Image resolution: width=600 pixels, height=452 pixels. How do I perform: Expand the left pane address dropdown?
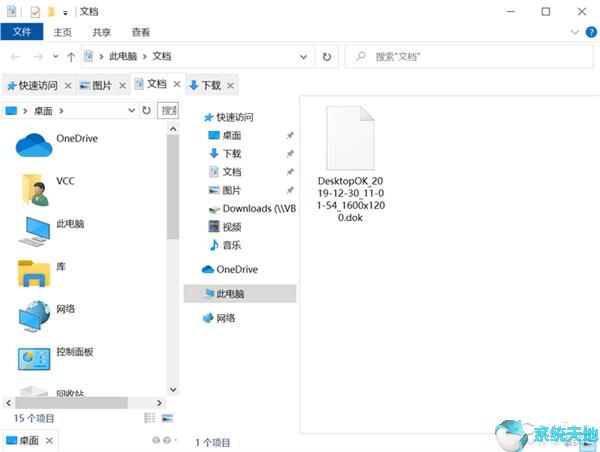(x=132, y=111)
